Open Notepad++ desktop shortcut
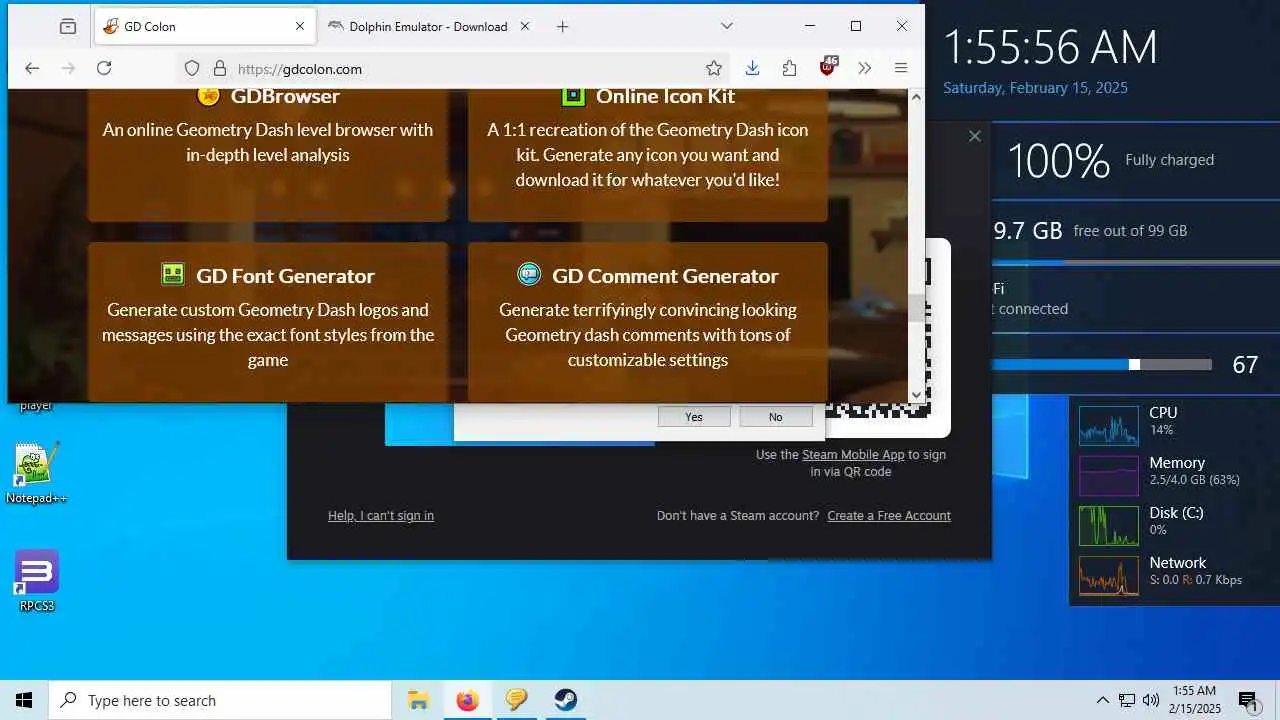 click(37, 473)
